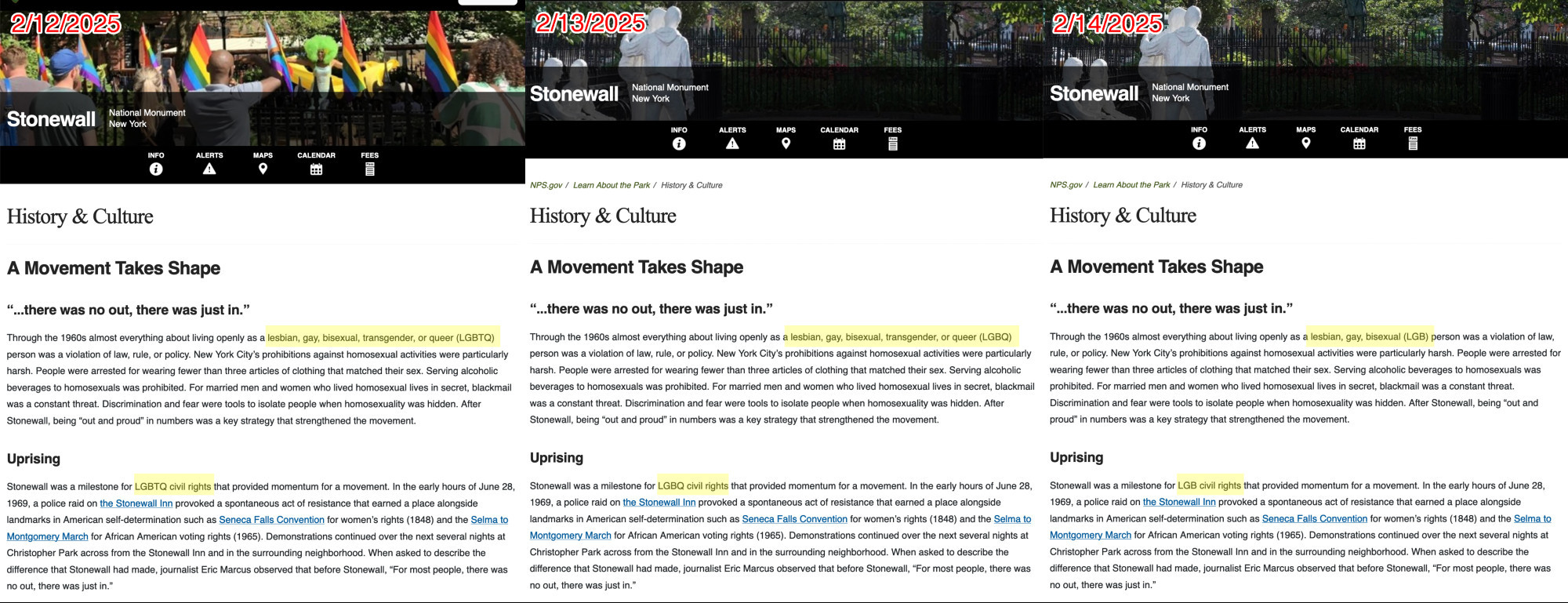
Task: Click the NPS.gov breadcrumb in the 2/13/2025 page
Action: point(546,185)
